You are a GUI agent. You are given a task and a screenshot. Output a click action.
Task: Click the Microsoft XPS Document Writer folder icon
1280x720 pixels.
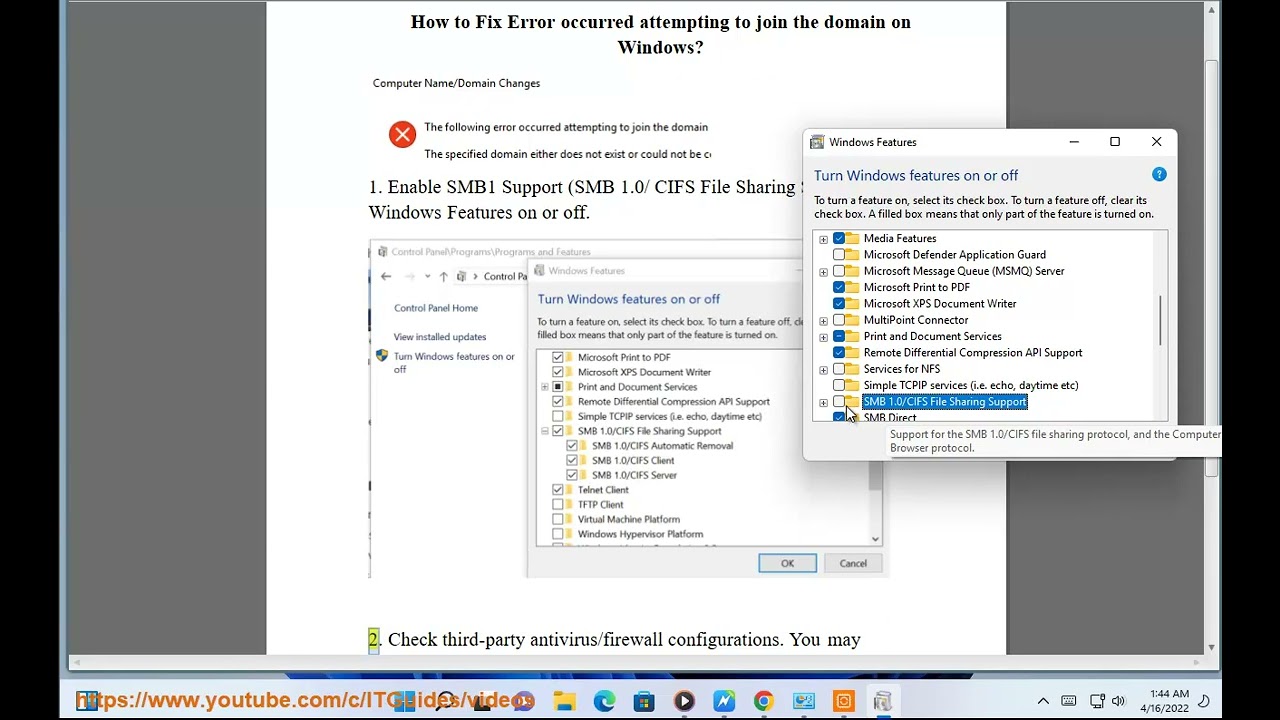pyautogui.click(x=852, y=303)
